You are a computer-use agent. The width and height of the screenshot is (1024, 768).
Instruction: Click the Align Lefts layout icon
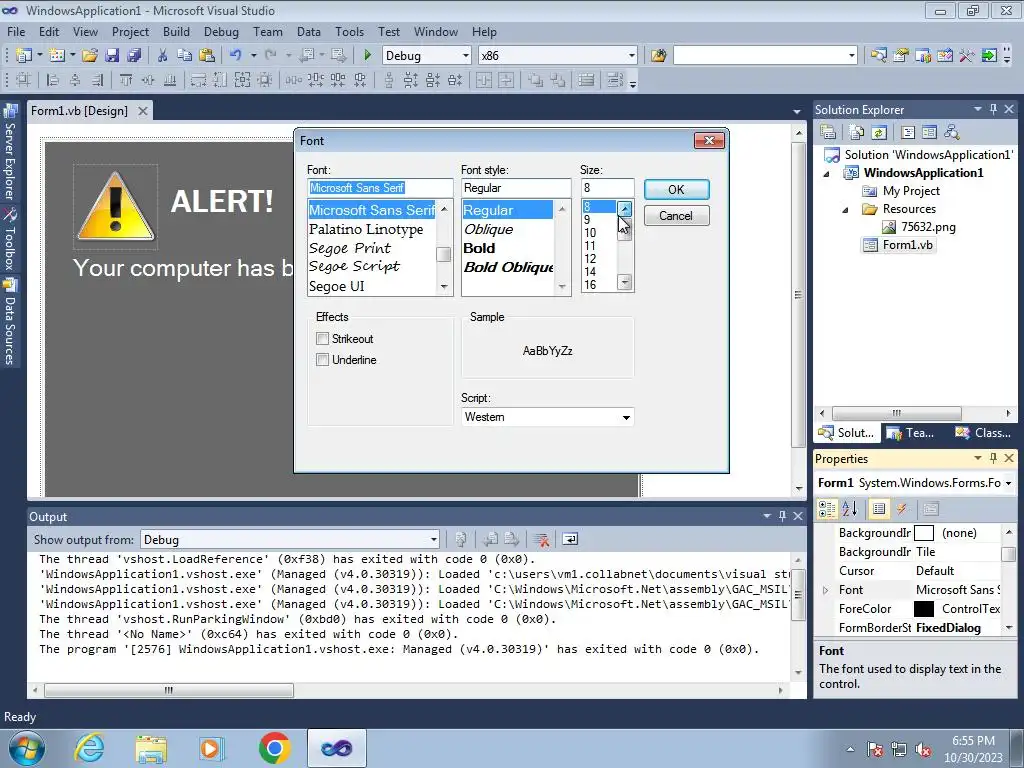pyautogui.click(x=53, y=80)
